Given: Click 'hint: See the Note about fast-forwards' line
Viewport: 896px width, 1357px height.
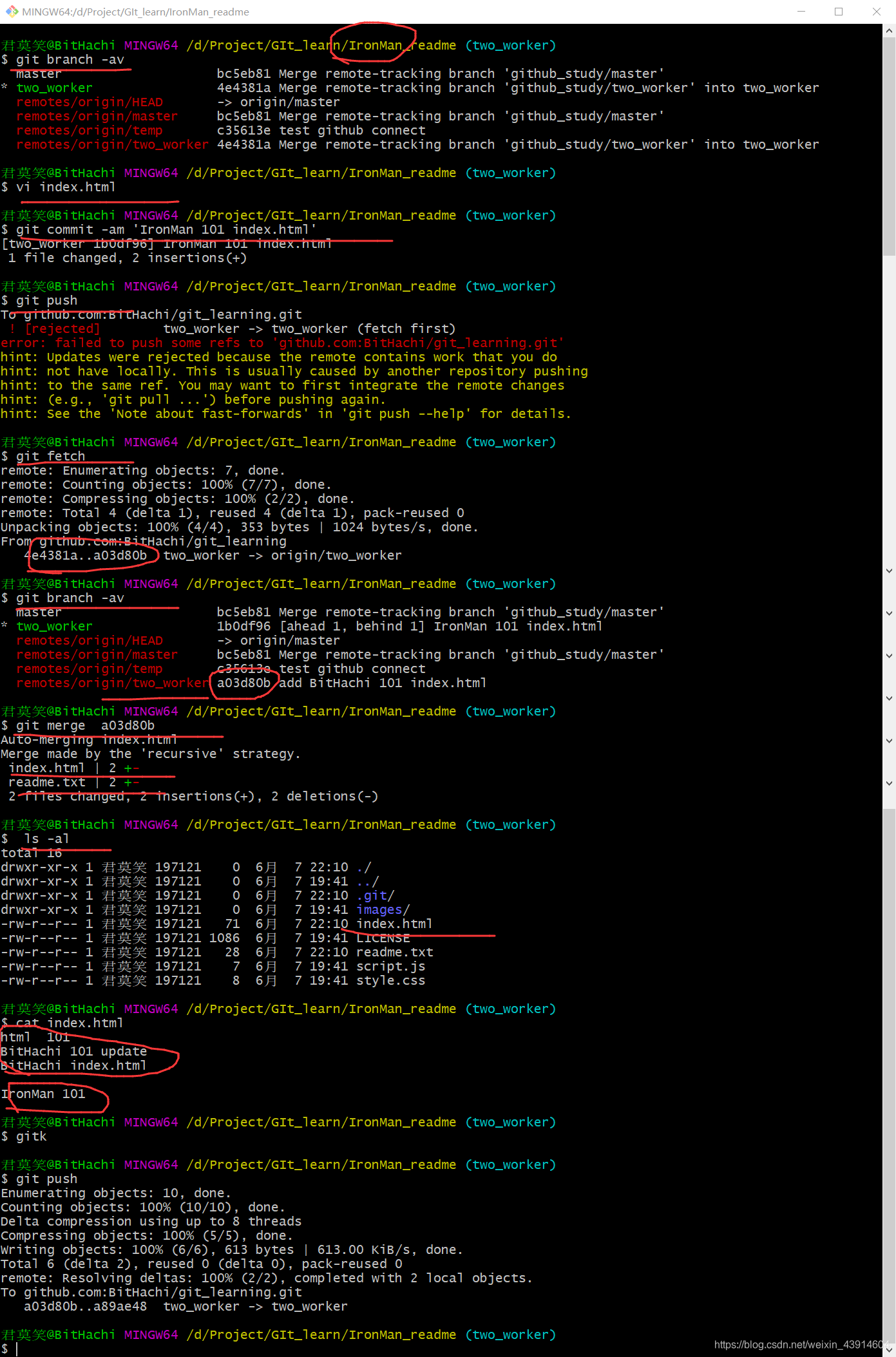Looking at the screenshot, I should [286, 413].
